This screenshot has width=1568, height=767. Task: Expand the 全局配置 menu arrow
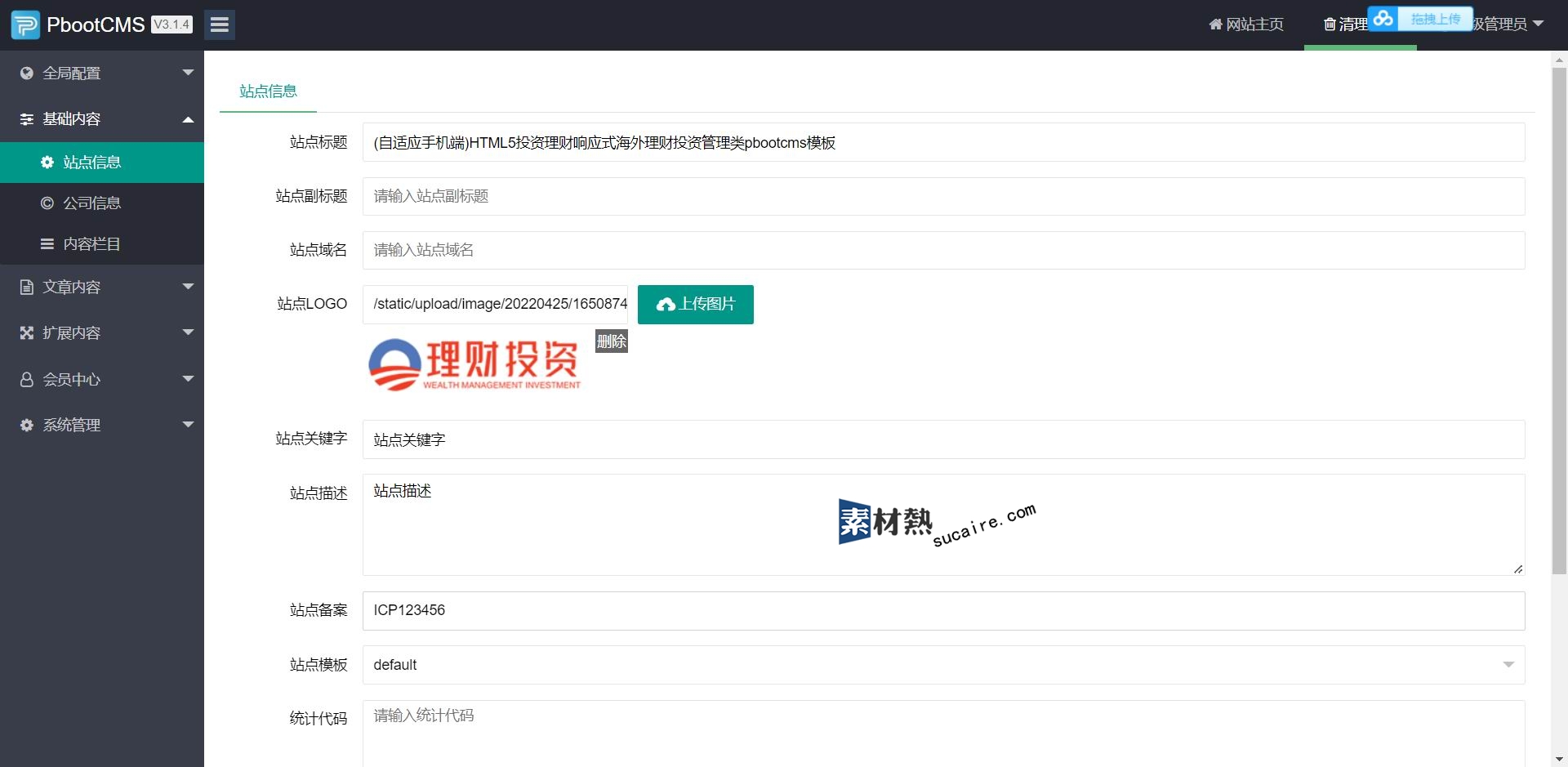click(x=189, y=73)
